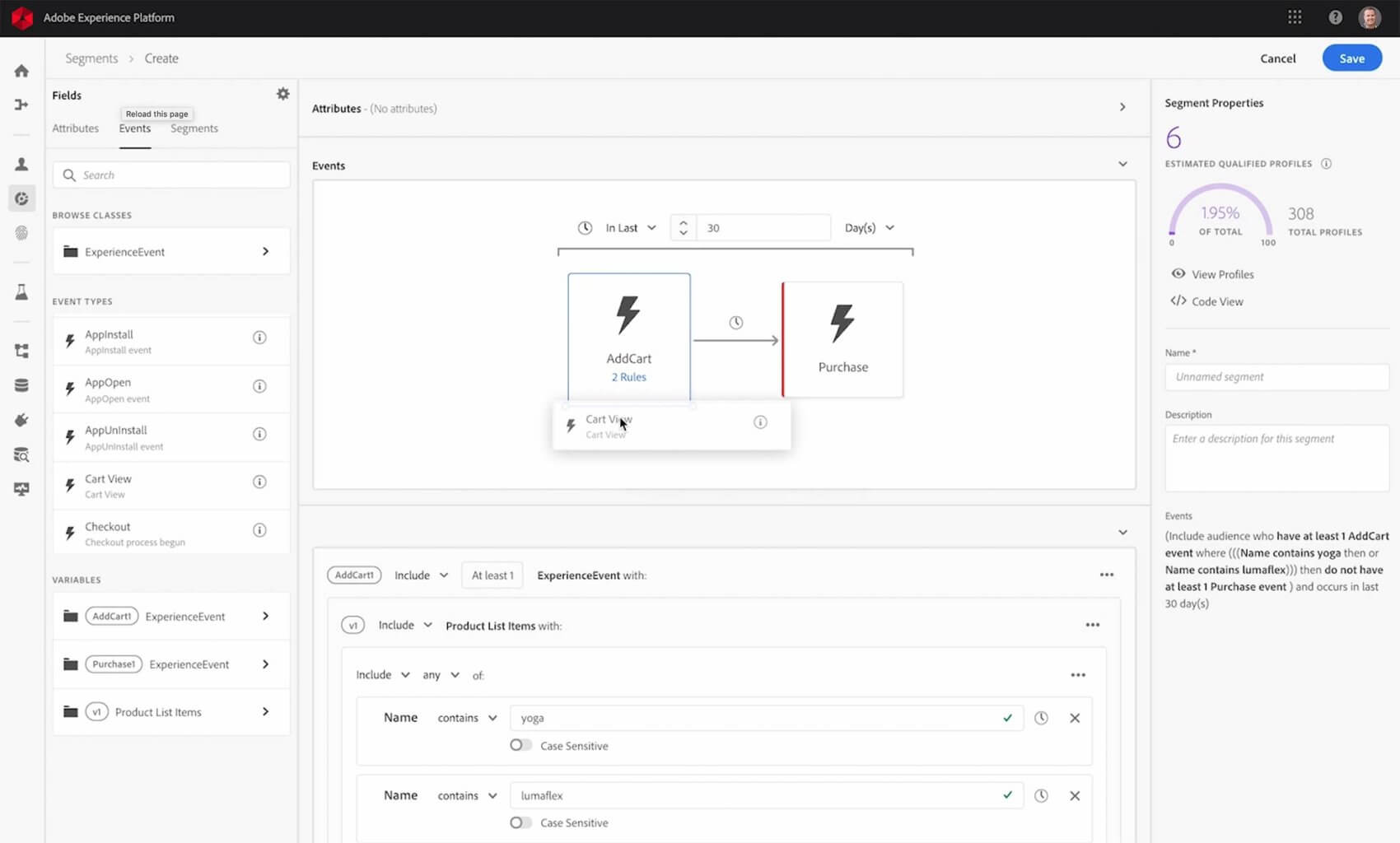Enable Case Sensitive for the yoga rule
Image resolution: width=1400 pixels, height=843 pixels.
[x=520, y=744]
